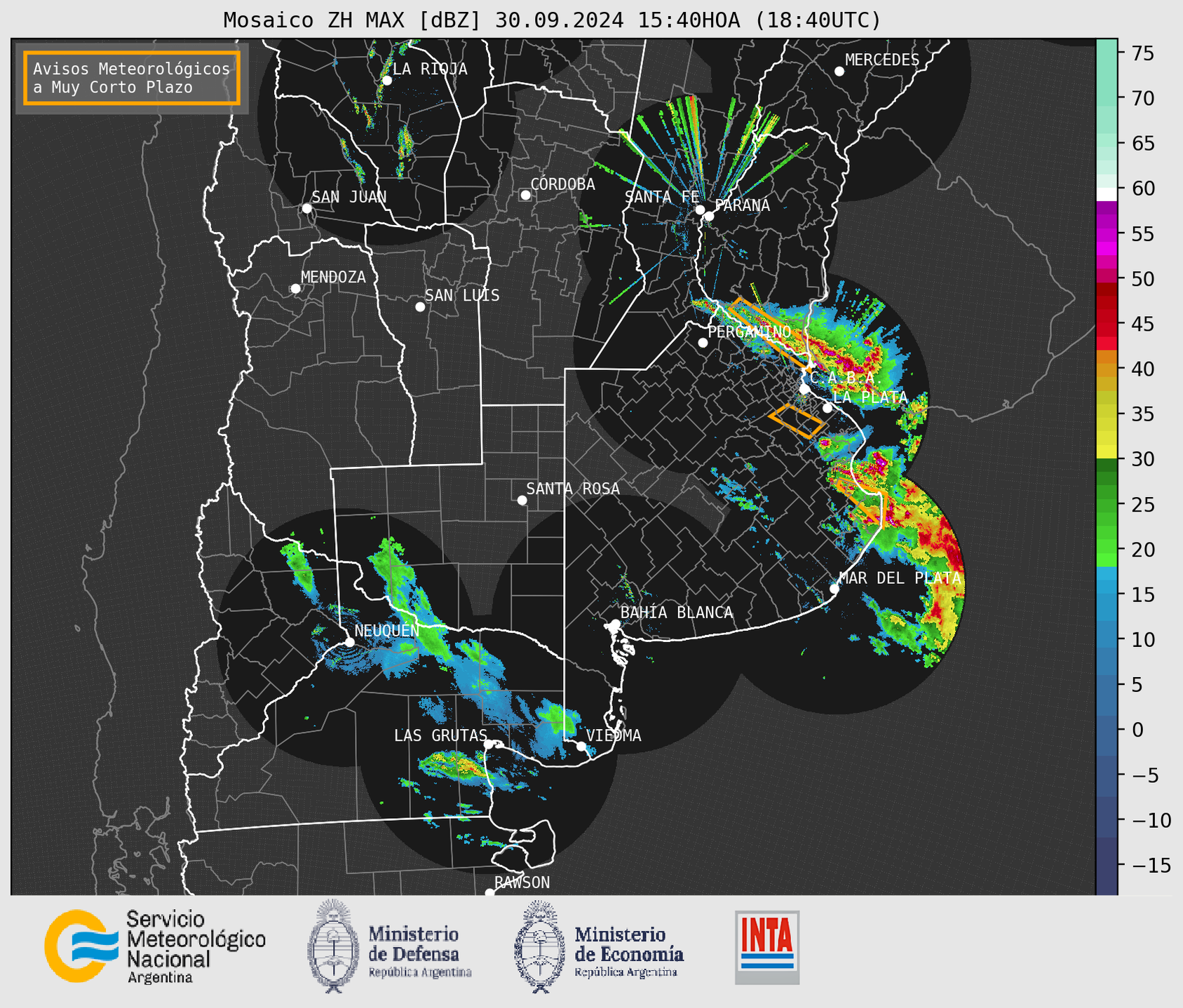This screenshot has width=1183, height=1008.
Task: Click the map title with date and time
Action: point(552,20)
